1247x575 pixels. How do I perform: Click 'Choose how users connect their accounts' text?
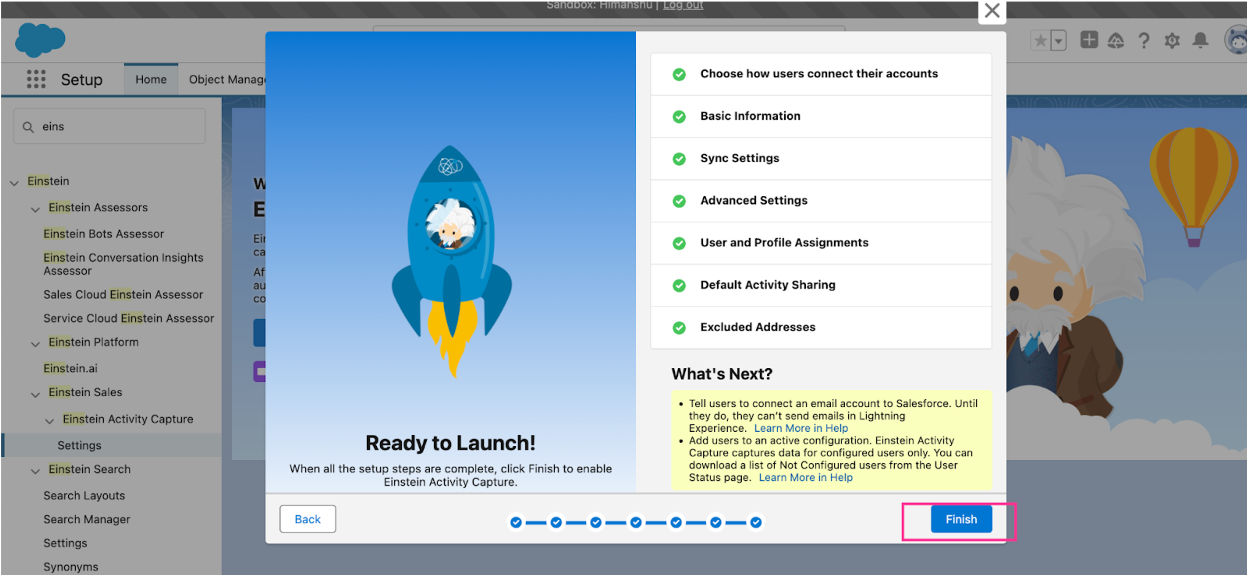point(819,74)
